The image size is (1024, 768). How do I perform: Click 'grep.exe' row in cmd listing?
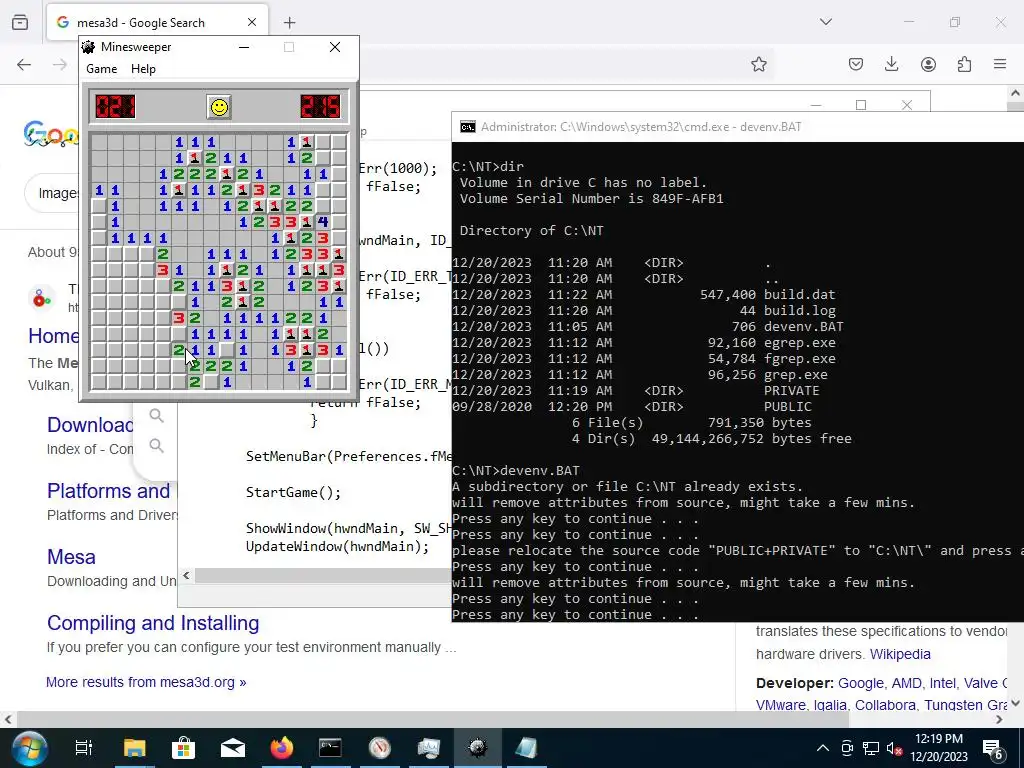click(x=640, y=375)
